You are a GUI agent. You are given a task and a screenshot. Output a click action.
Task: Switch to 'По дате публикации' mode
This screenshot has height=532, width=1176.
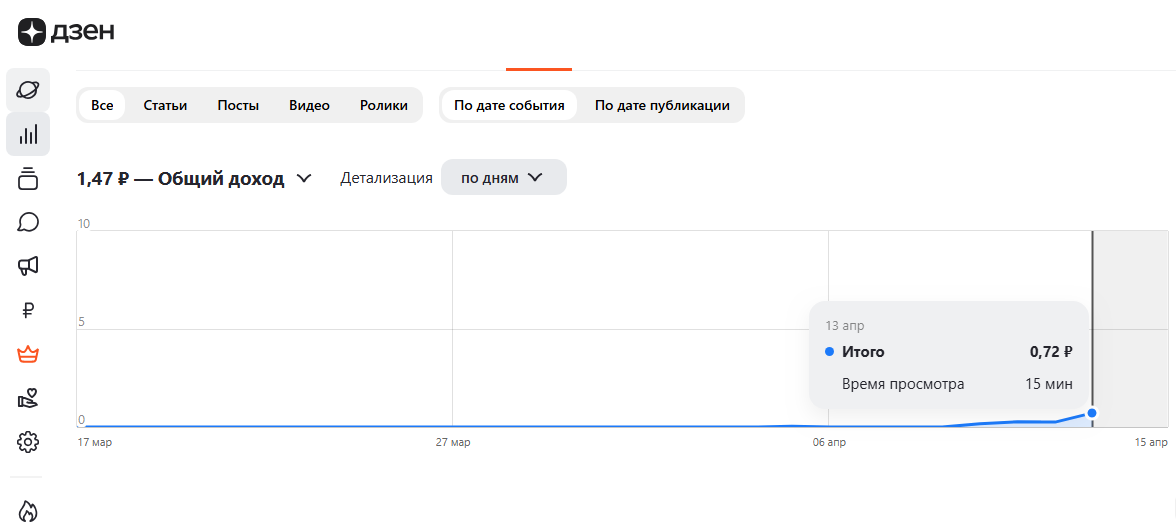point(662,105)
